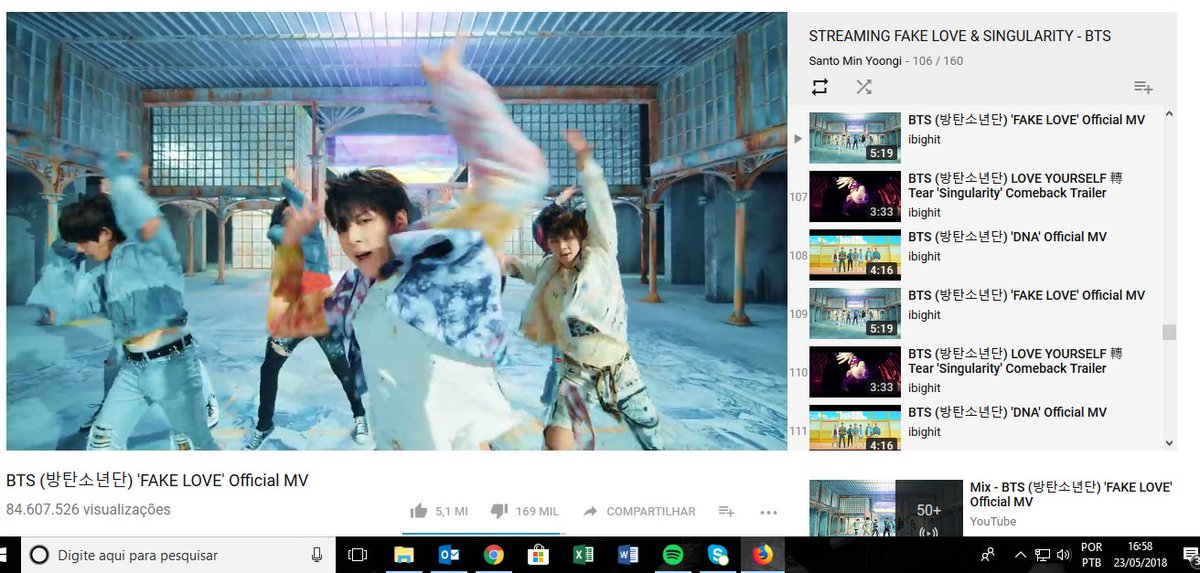Open the network icon in the system tray

pos(1041,555)
